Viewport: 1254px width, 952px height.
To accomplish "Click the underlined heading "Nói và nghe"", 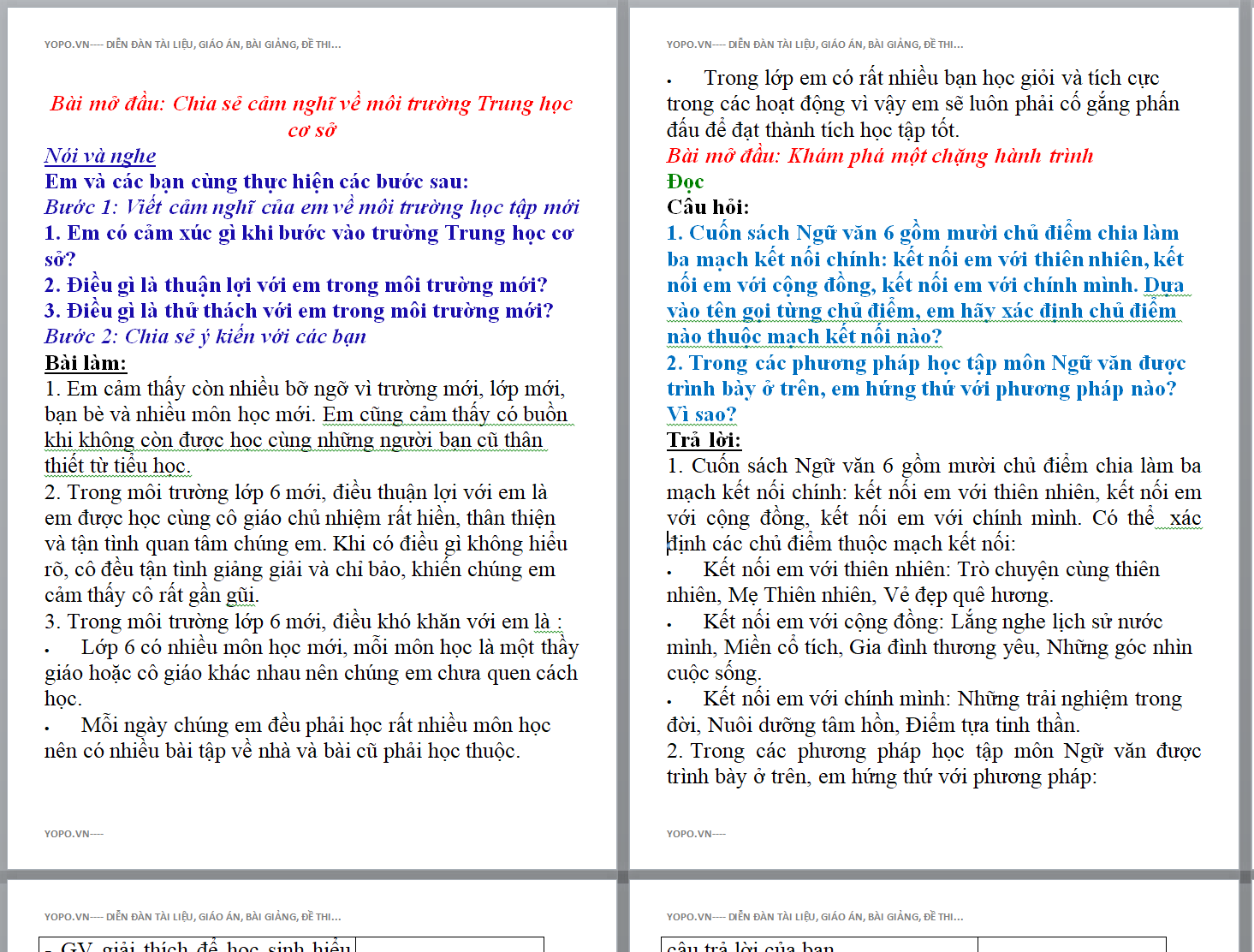I will (x=100, y=156).
